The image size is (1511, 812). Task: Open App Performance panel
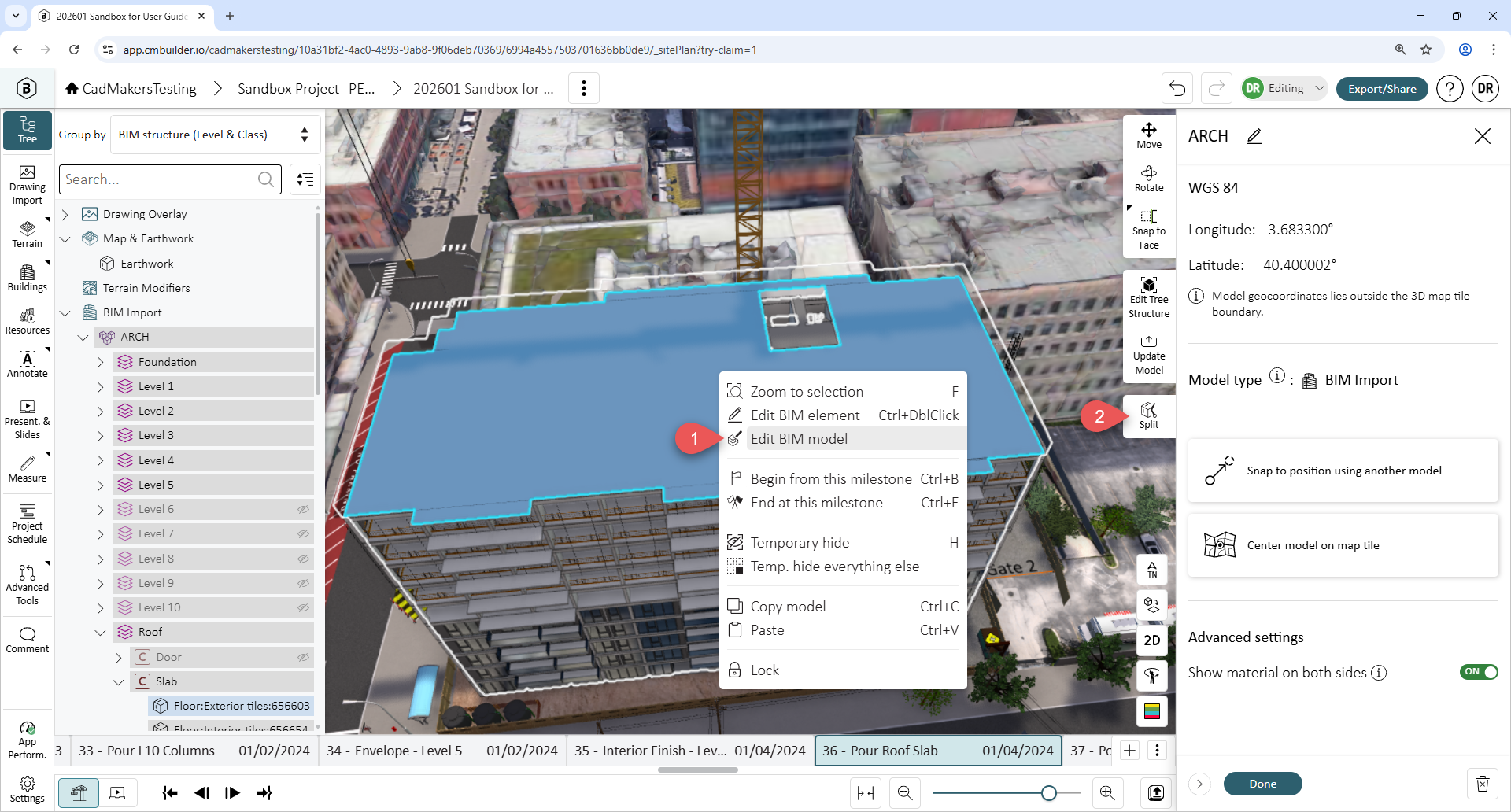pyautogui.click(x=28, y=740)
